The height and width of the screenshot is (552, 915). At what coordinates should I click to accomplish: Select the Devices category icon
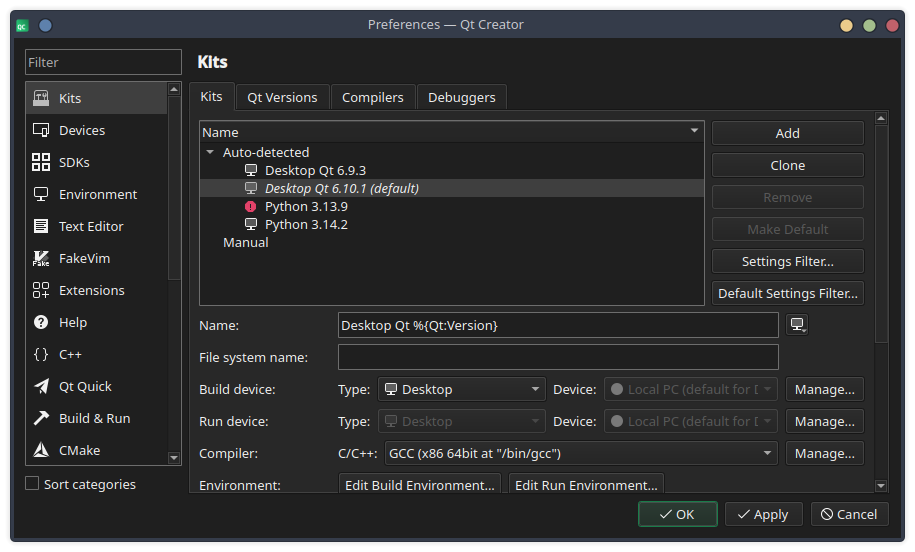point(41,130)
